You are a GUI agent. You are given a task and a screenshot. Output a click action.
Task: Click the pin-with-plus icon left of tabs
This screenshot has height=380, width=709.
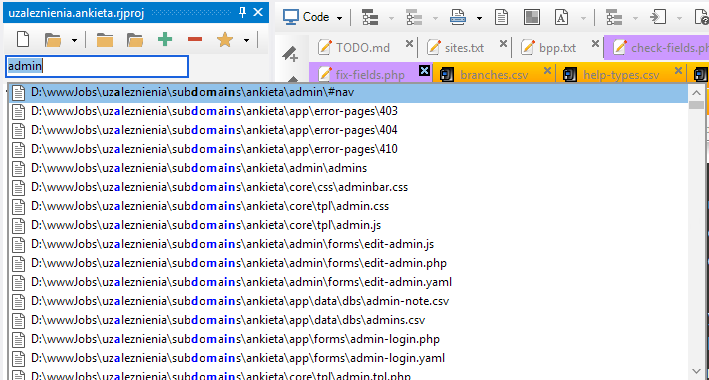(x=290, y=55)
